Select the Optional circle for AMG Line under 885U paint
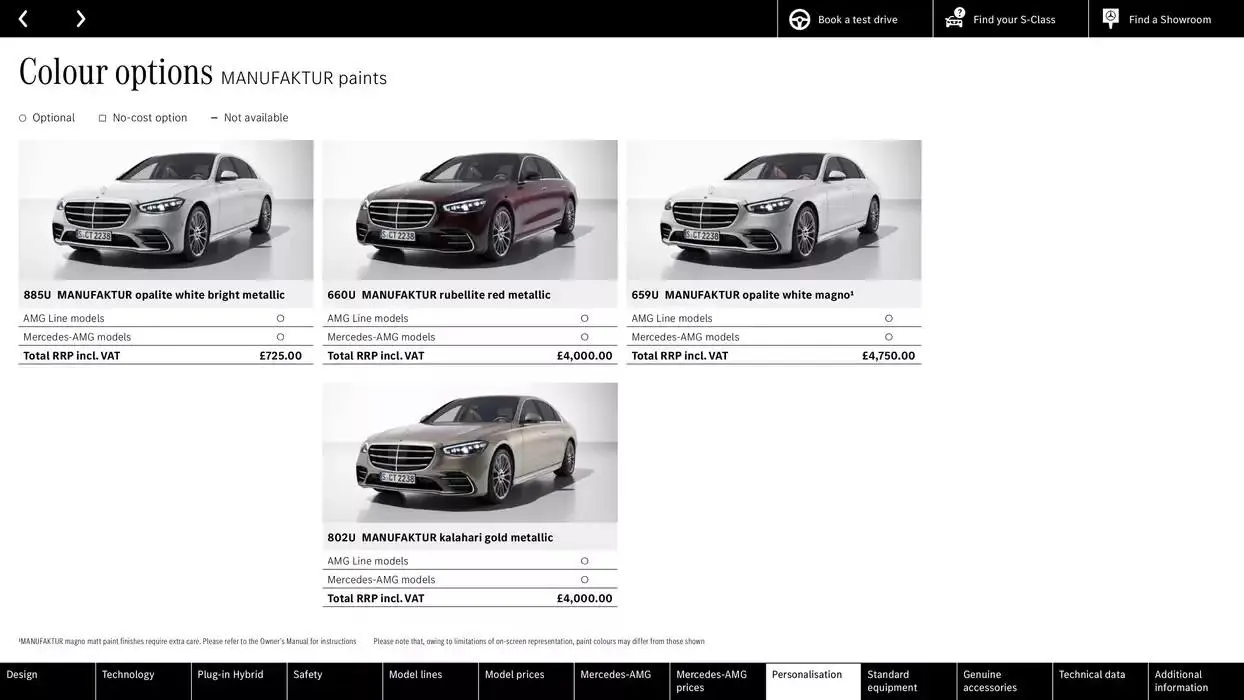The height and width of the screenshot is (700, 1244). coord(278,316)
